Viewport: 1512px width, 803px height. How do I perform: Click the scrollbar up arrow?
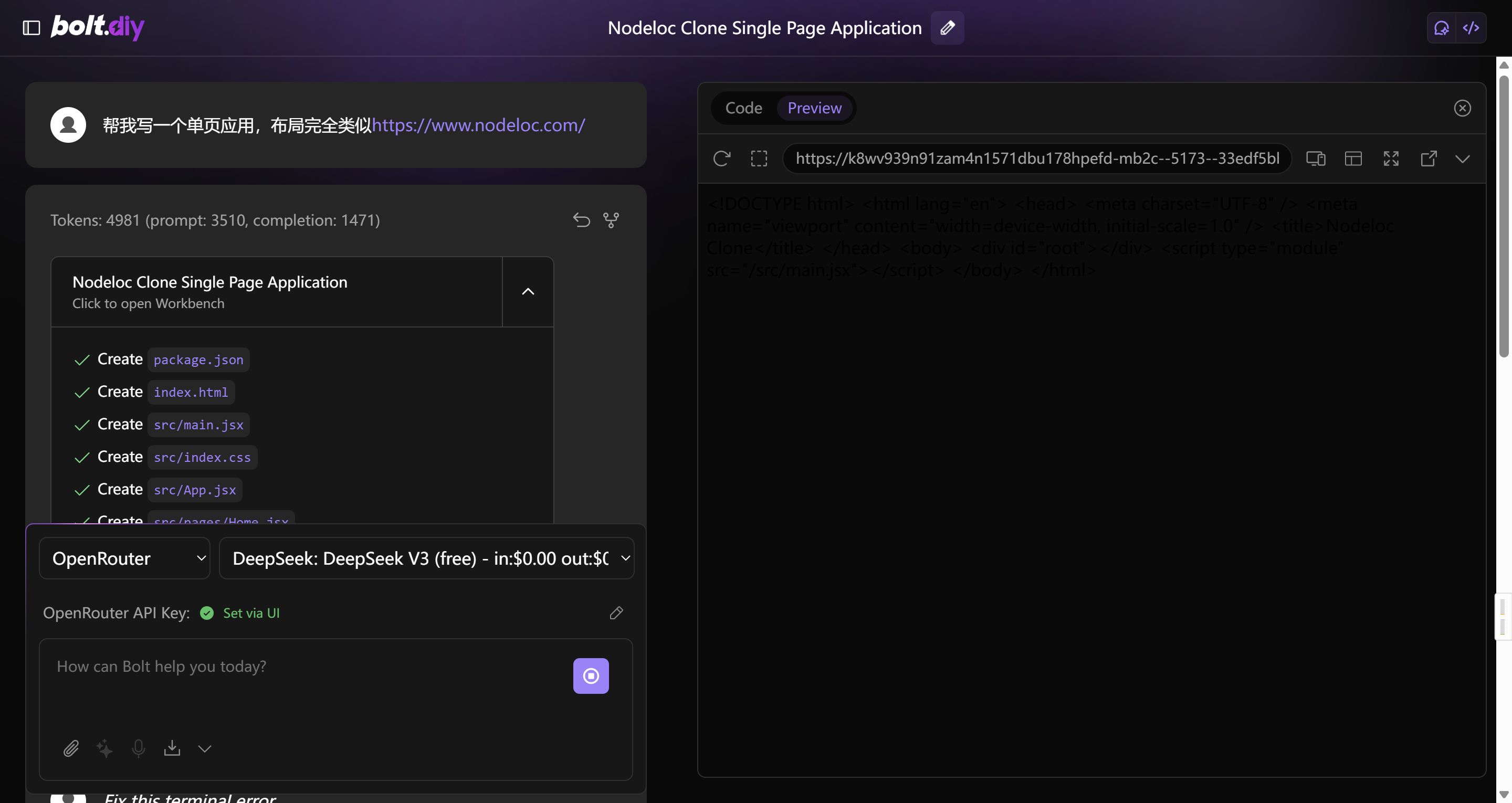tap(1504, 65)
